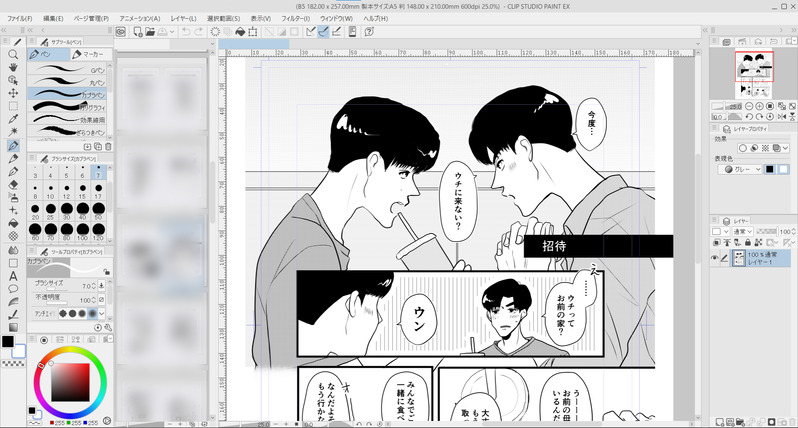Select the Fill bucket tool

(13, 223)
